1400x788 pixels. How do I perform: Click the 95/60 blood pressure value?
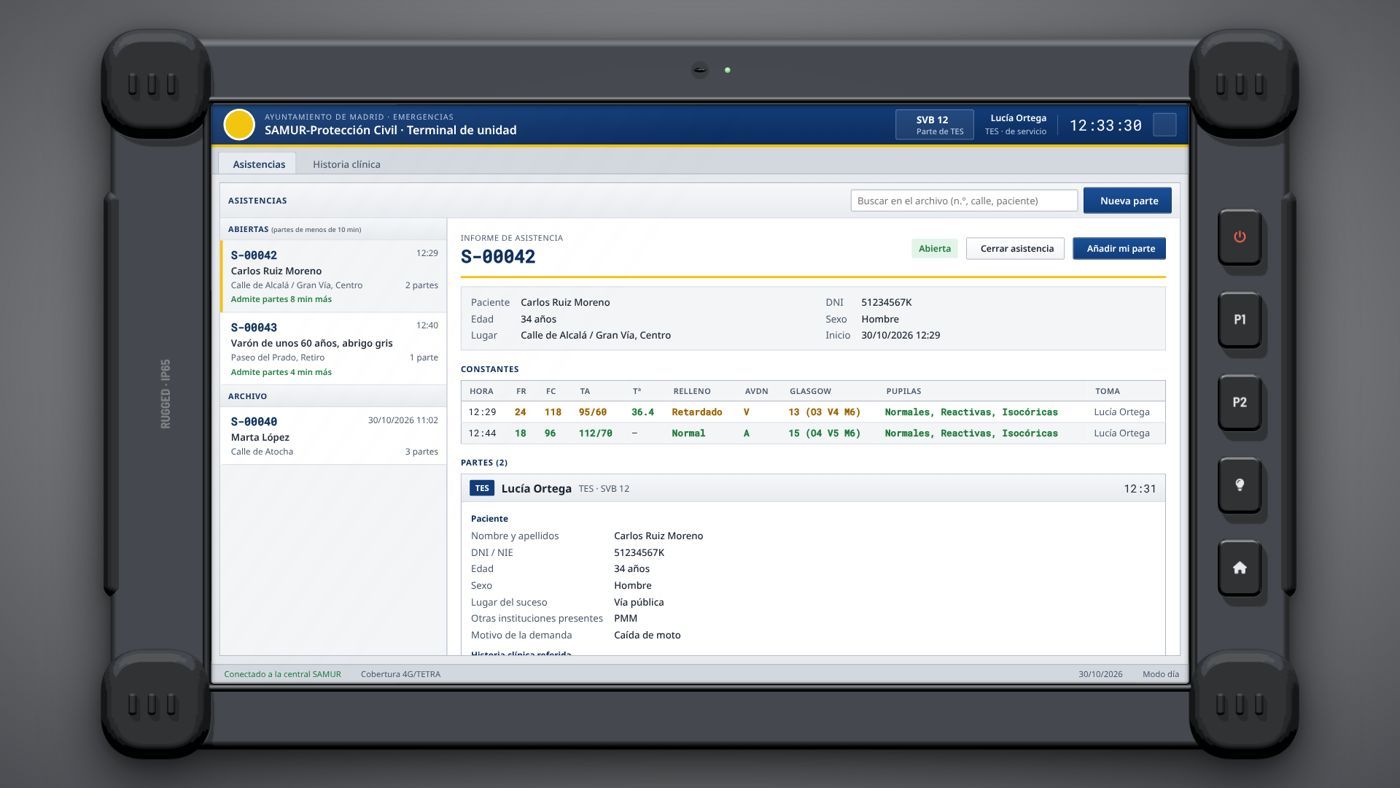point(593,412)
